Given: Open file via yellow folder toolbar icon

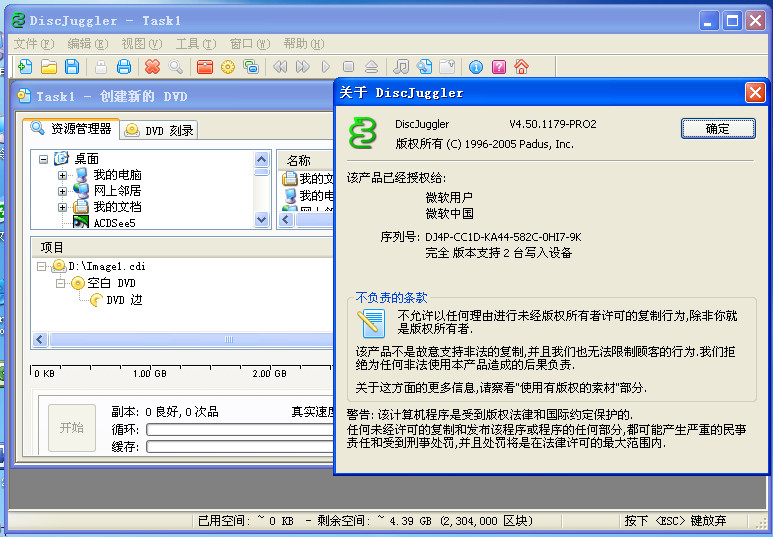Looking at the screenshot, I should [49, 67].
